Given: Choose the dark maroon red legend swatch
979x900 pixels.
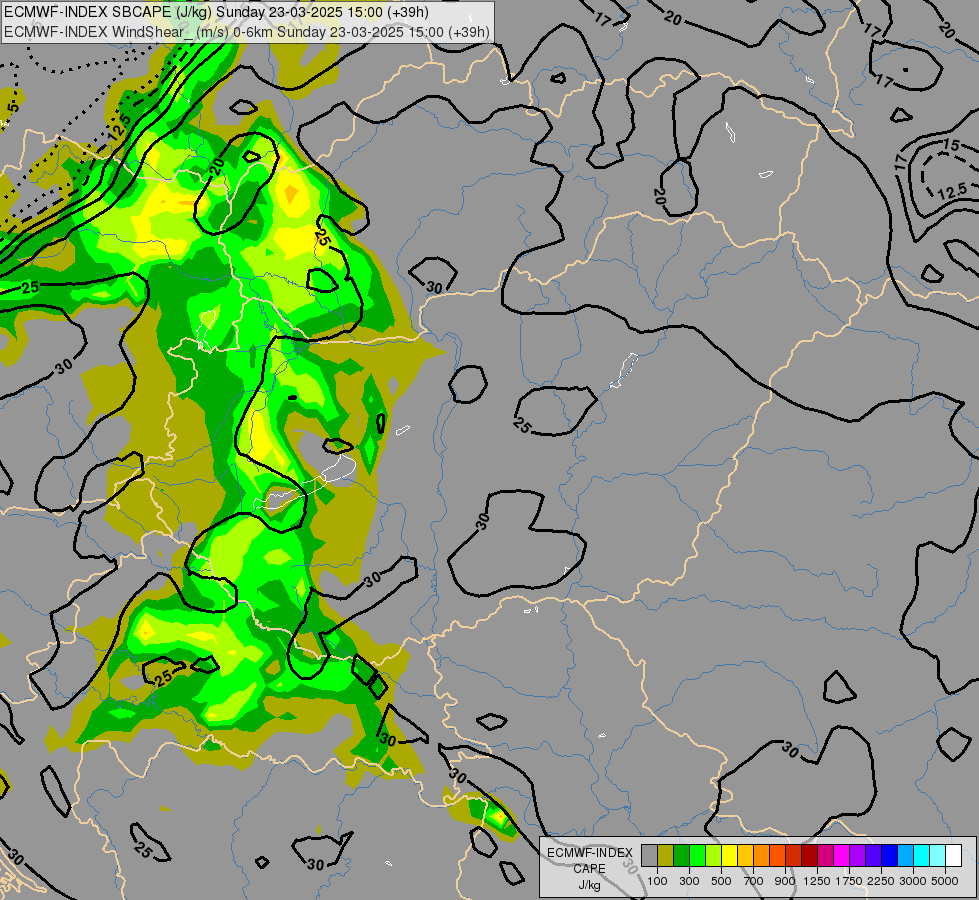Looking at the screenshot, I should (x=809, y=855).
